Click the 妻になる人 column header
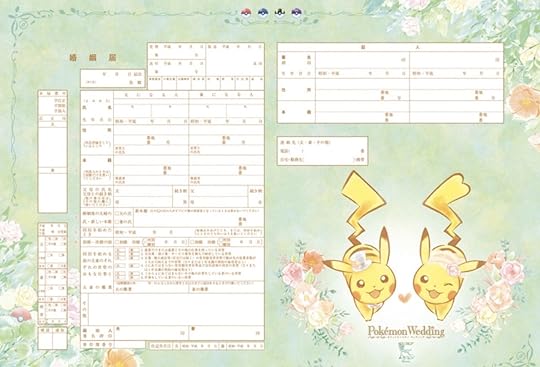 pos(226,94)
